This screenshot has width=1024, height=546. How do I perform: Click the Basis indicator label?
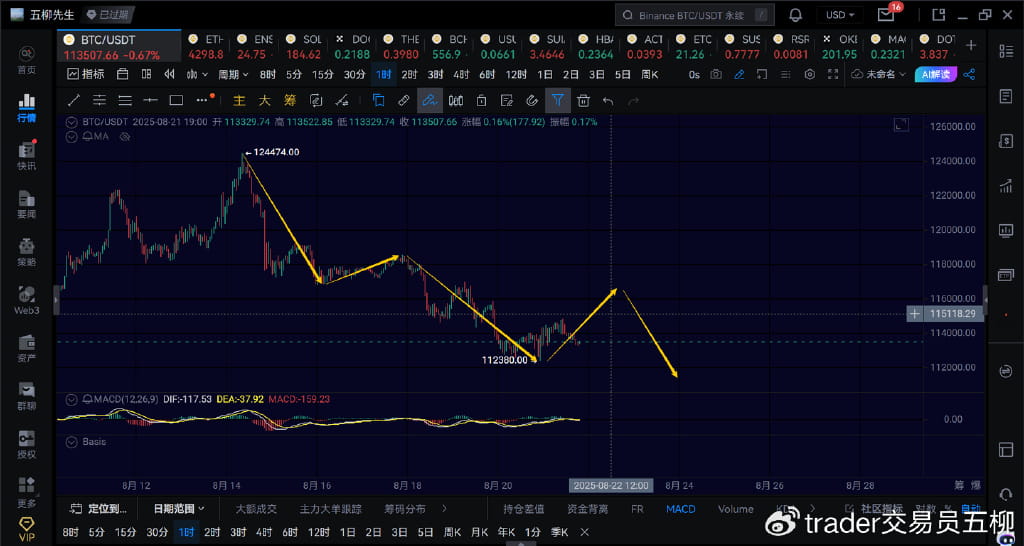[94, 442]
